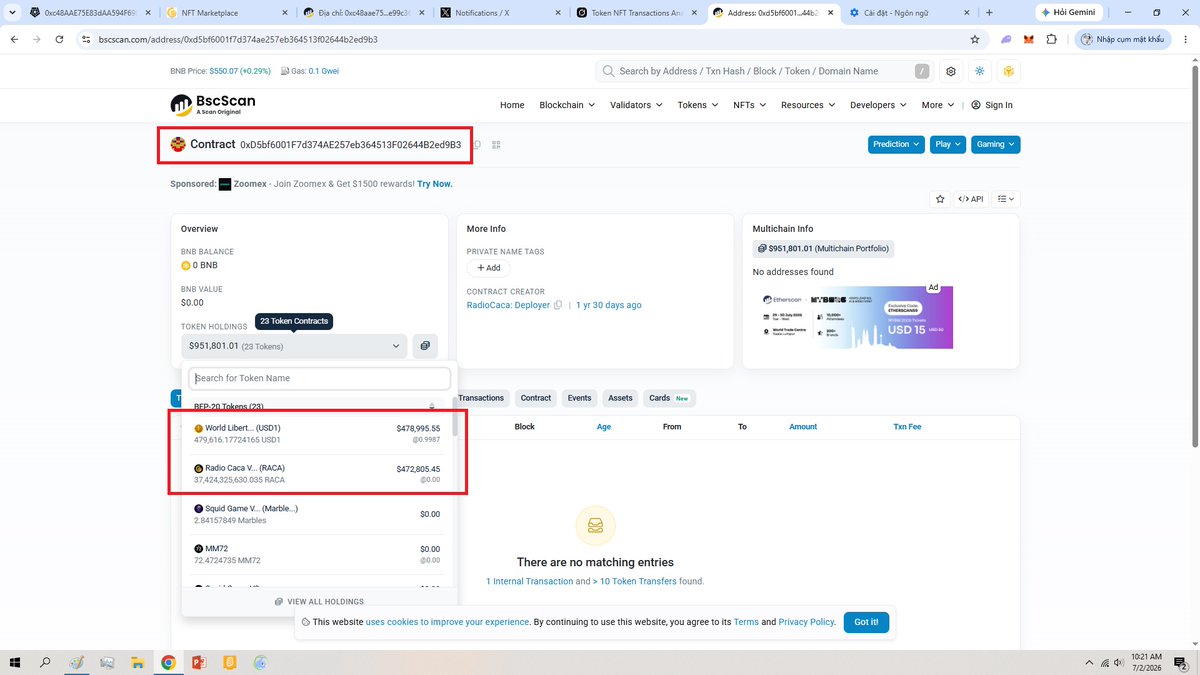Open the notification center icon
The image size is (1200, 675).
click(1183, 662)
